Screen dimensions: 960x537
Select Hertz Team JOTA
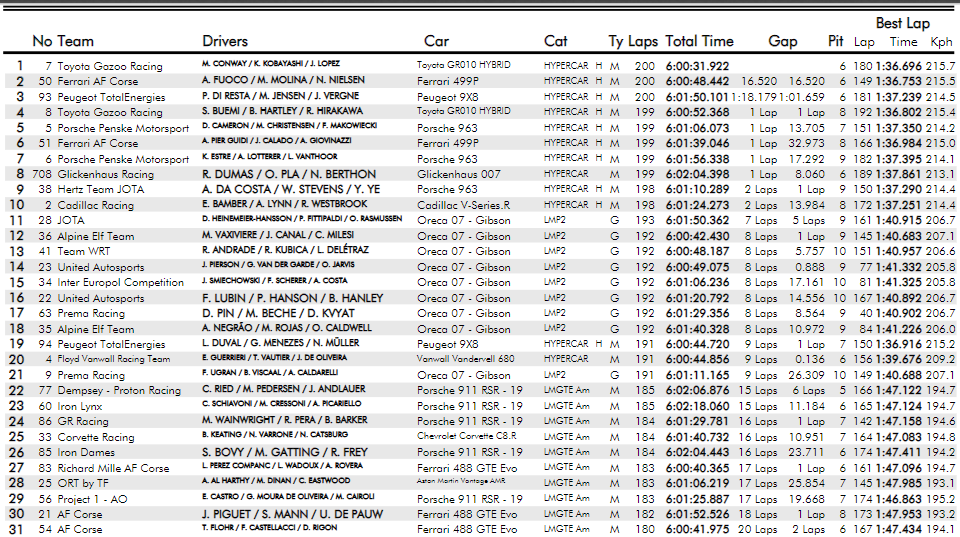coord(100,190)
